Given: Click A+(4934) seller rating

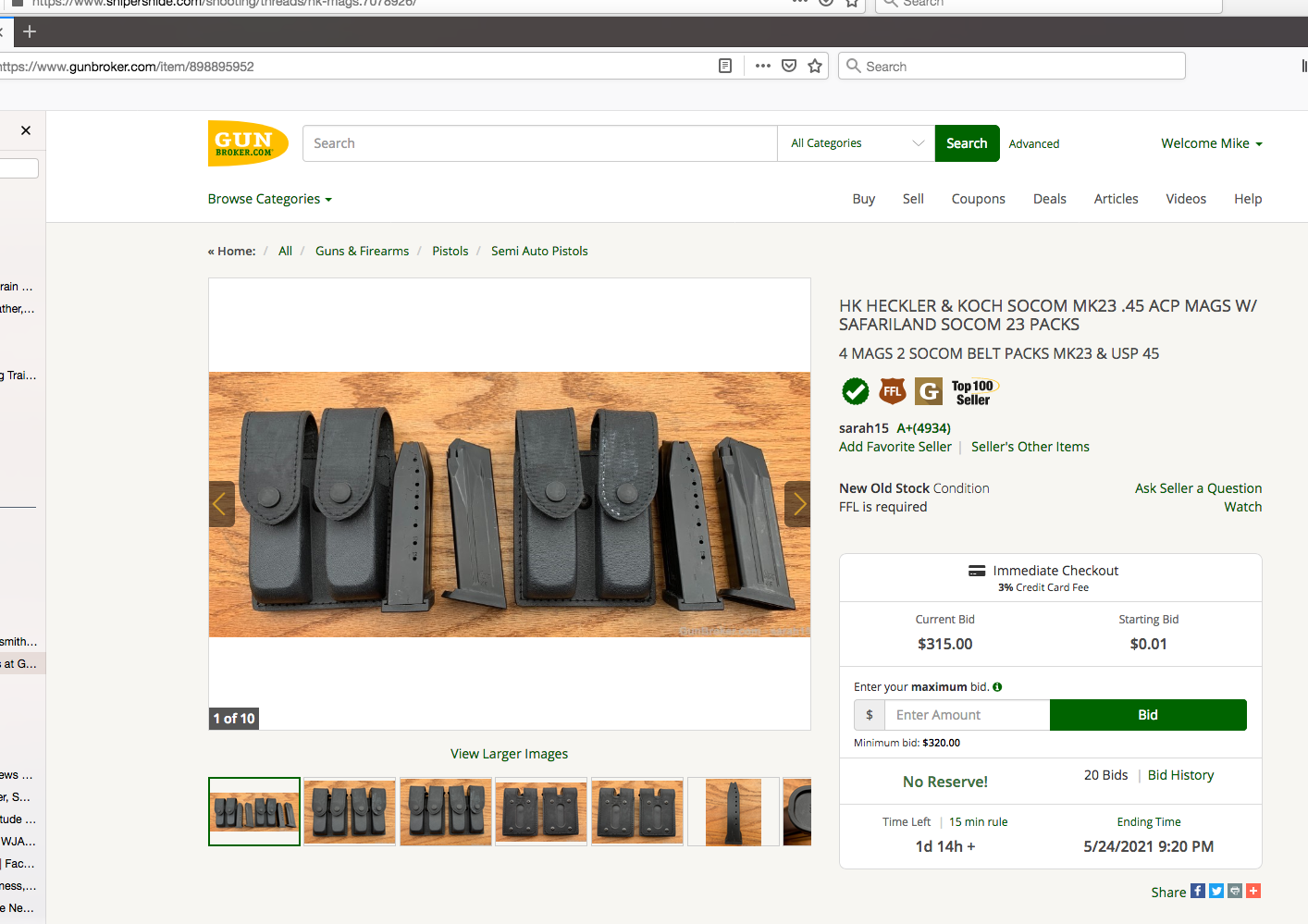Looking at the screenshot, I should (924, 428).
